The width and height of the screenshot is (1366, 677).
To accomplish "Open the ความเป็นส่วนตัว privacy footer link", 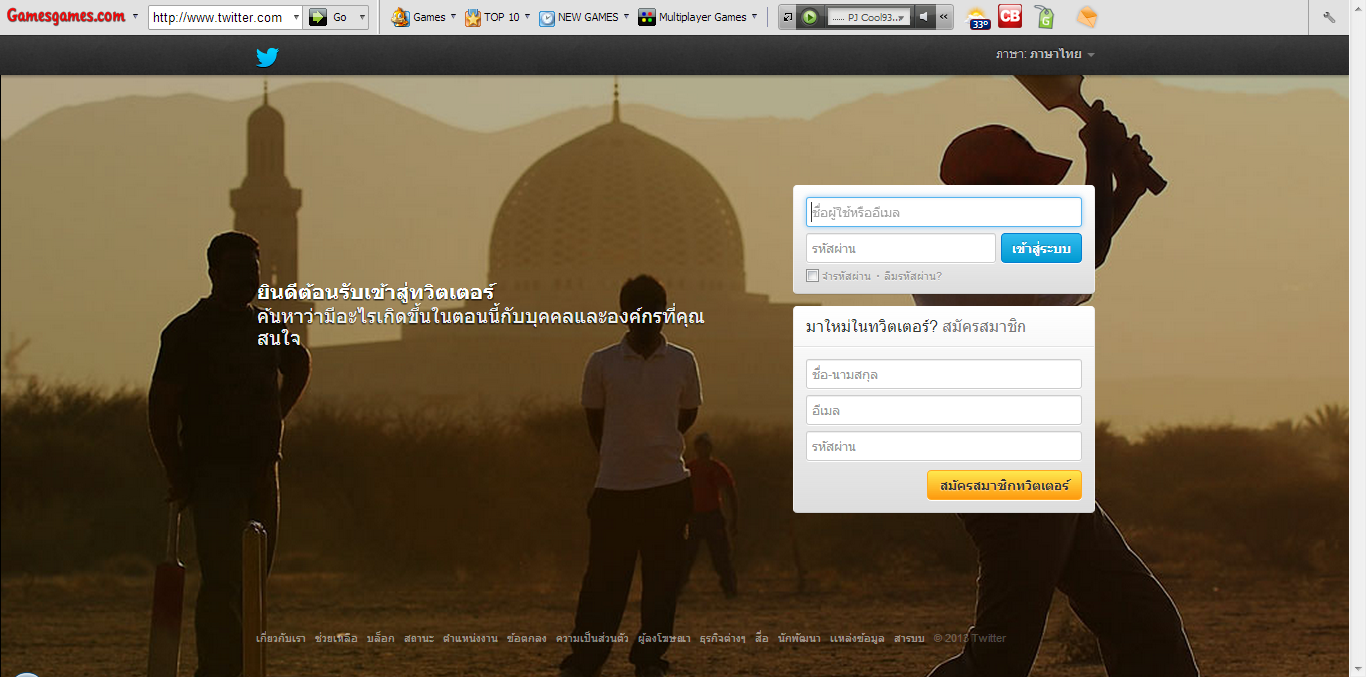I will pos(592,638).
